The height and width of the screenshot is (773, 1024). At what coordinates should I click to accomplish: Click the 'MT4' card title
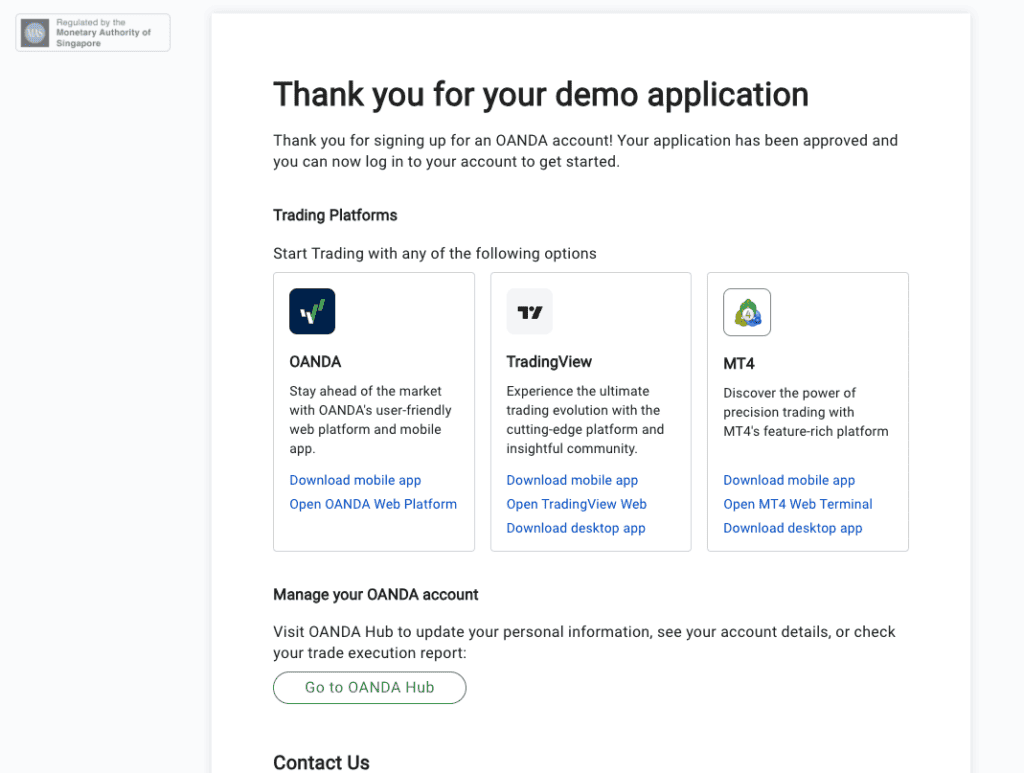click(739, 364)
